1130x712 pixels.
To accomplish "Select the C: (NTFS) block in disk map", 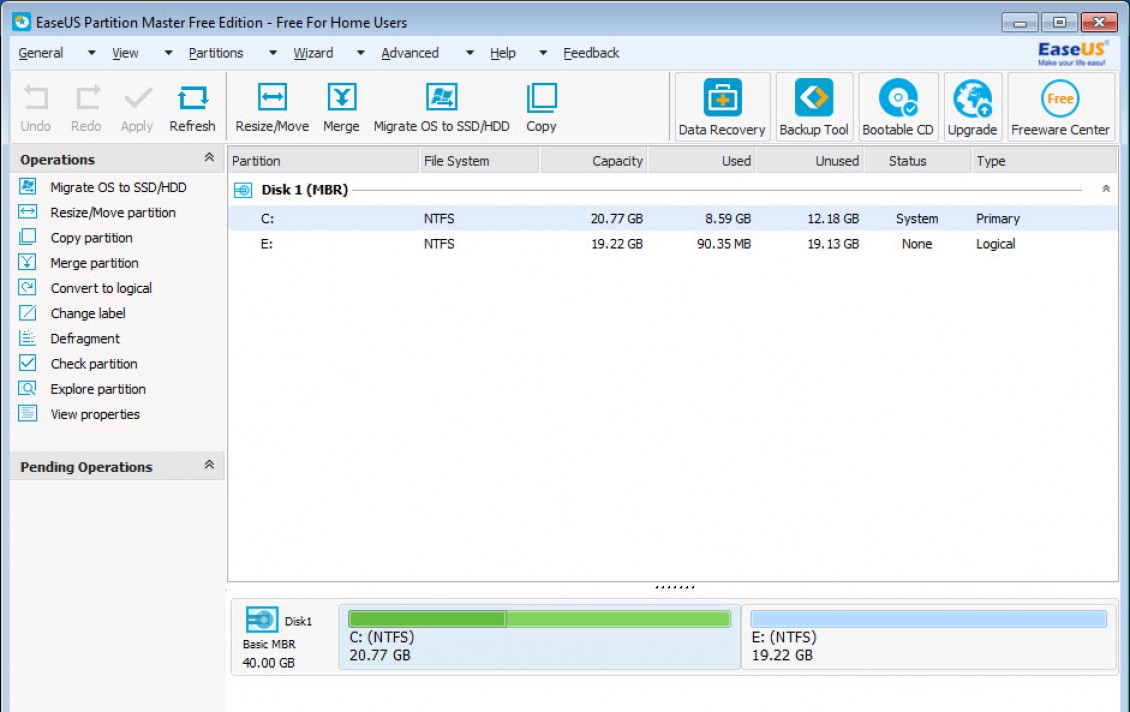I will pyautogui.click(x=540, y=637).
